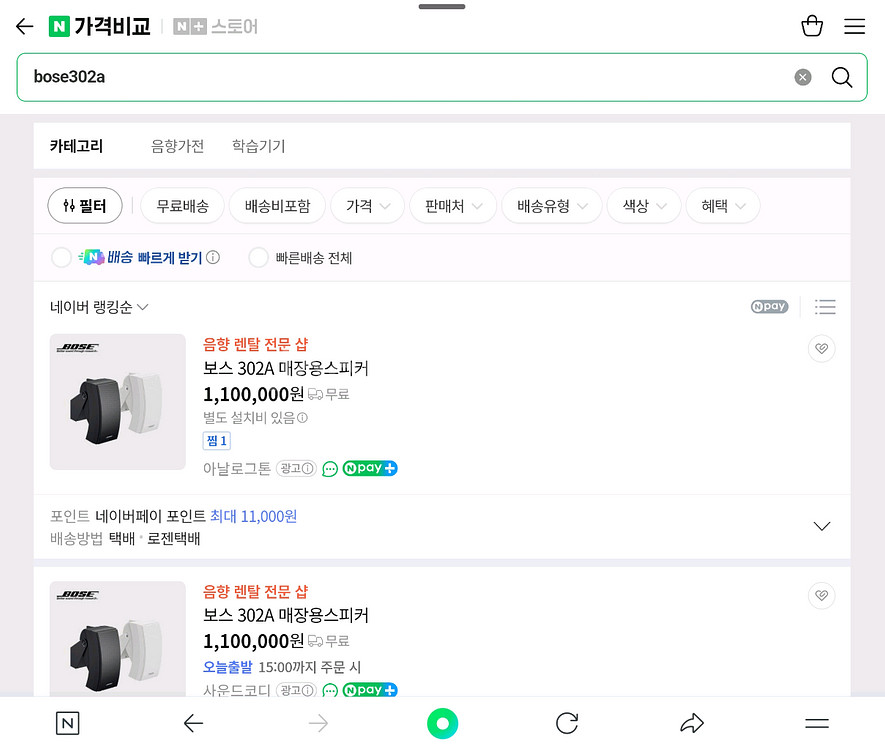Tap the green Naver home circle
Screen dimensions: 885x750
tap(442, 723)
